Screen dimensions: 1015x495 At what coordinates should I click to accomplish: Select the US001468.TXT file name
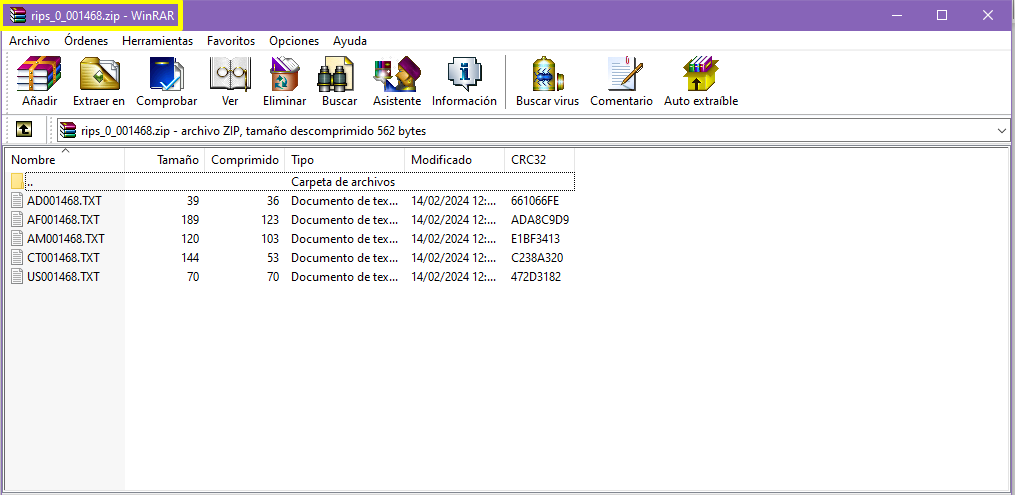63,277
